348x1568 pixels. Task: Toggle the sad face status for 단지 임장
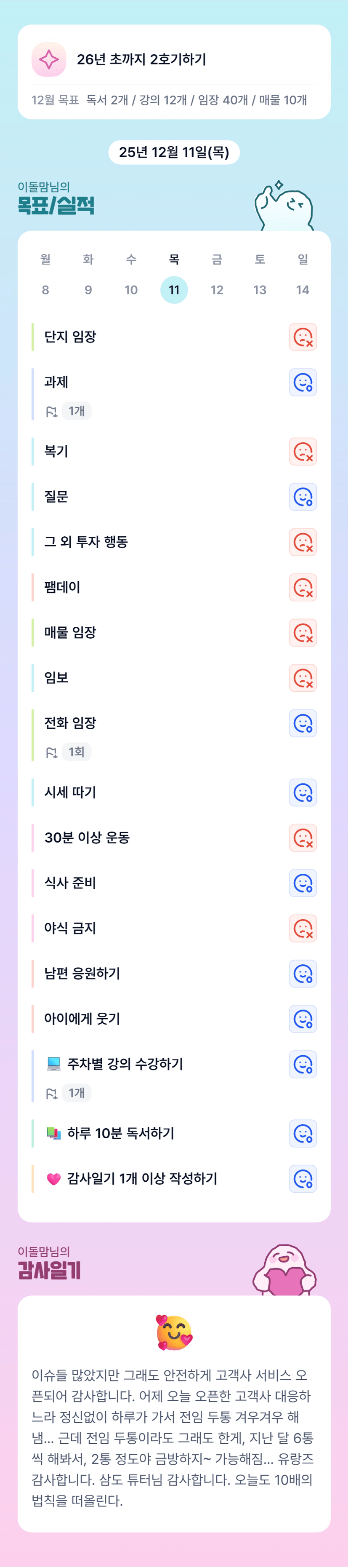click(x=303, y=337)
